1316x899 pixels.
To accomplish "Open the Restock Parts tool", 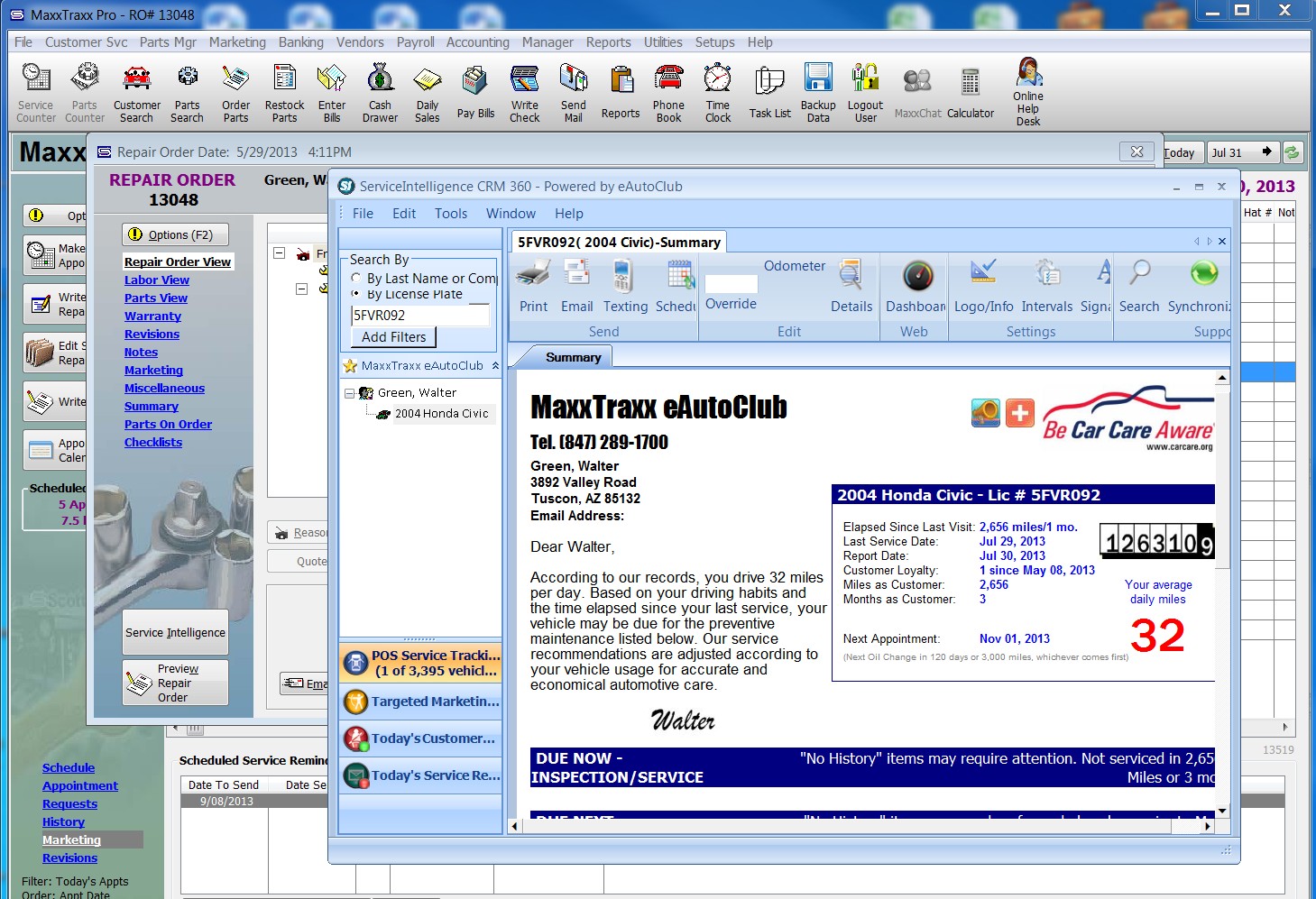I will pos(284,93).
